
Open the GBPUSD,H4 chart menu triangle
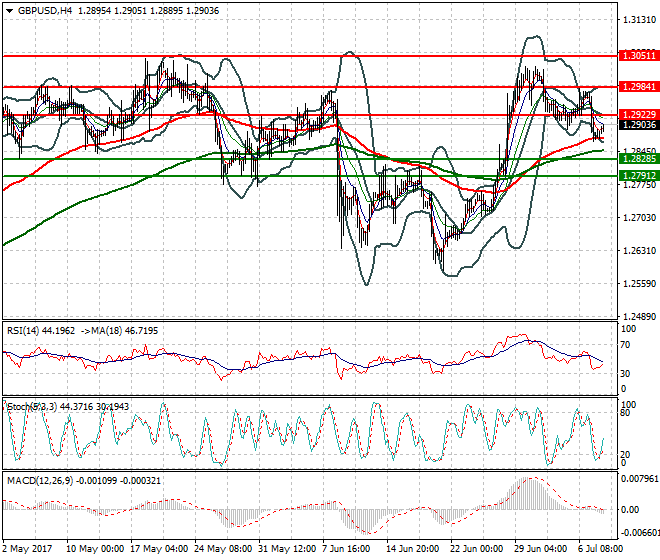pyautogui.click(x=10, y=11)
